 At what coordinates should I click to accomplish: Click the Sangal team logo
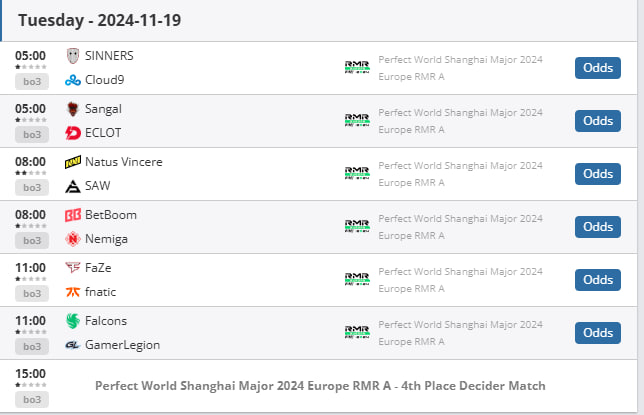tap(73, 109)
